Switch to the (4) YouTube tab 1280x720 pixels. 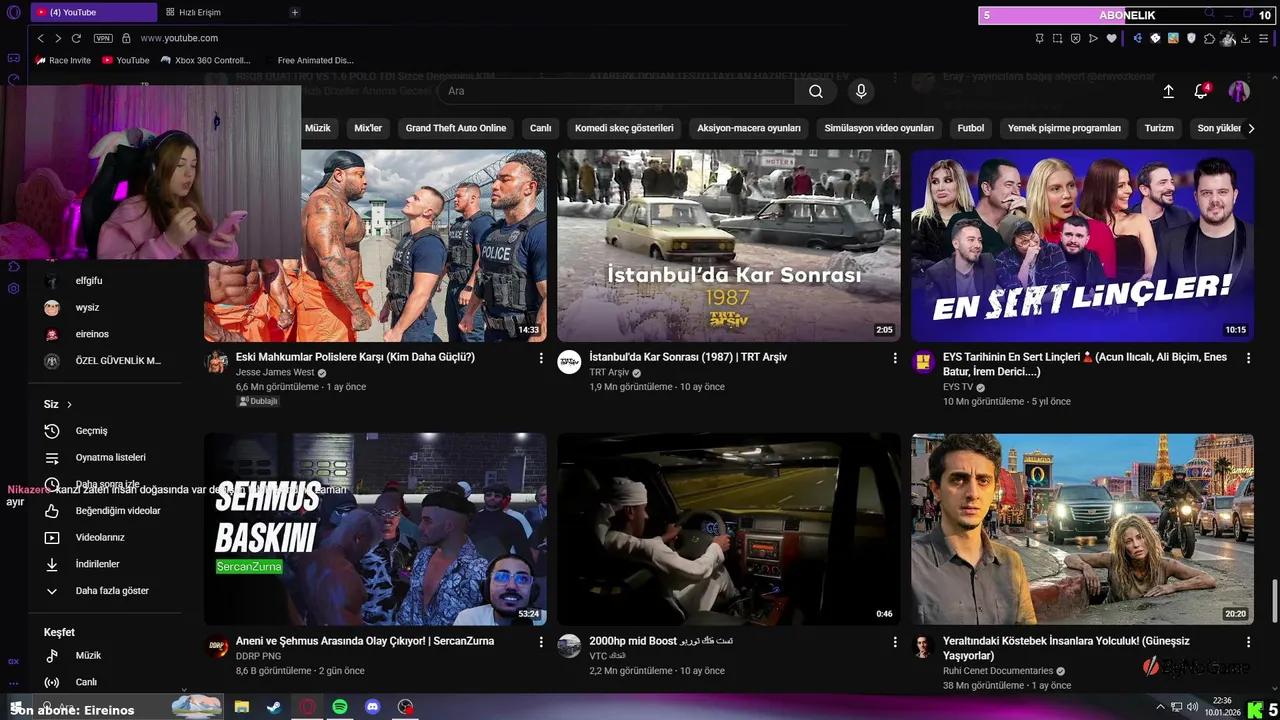coord(93,12)
